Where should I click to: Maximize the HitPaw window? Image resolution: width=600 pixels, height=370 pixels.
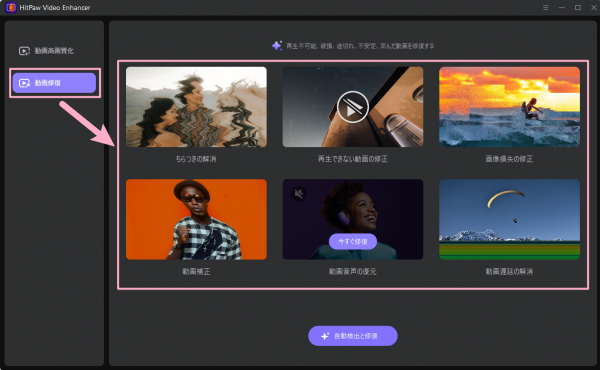pos(578,8)
